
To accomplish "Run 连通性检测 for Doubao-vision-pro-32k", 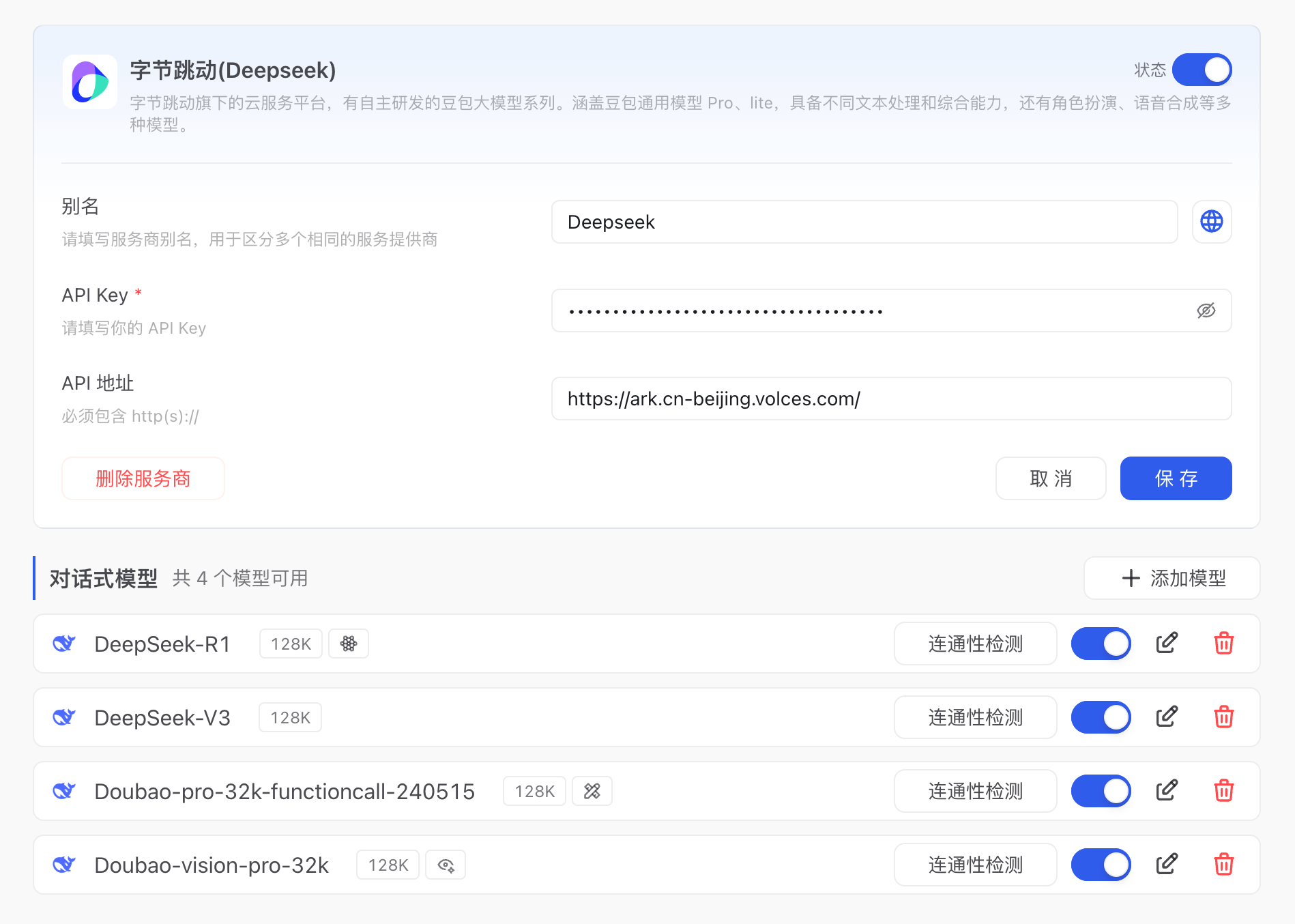I will (x=976, y=865).
